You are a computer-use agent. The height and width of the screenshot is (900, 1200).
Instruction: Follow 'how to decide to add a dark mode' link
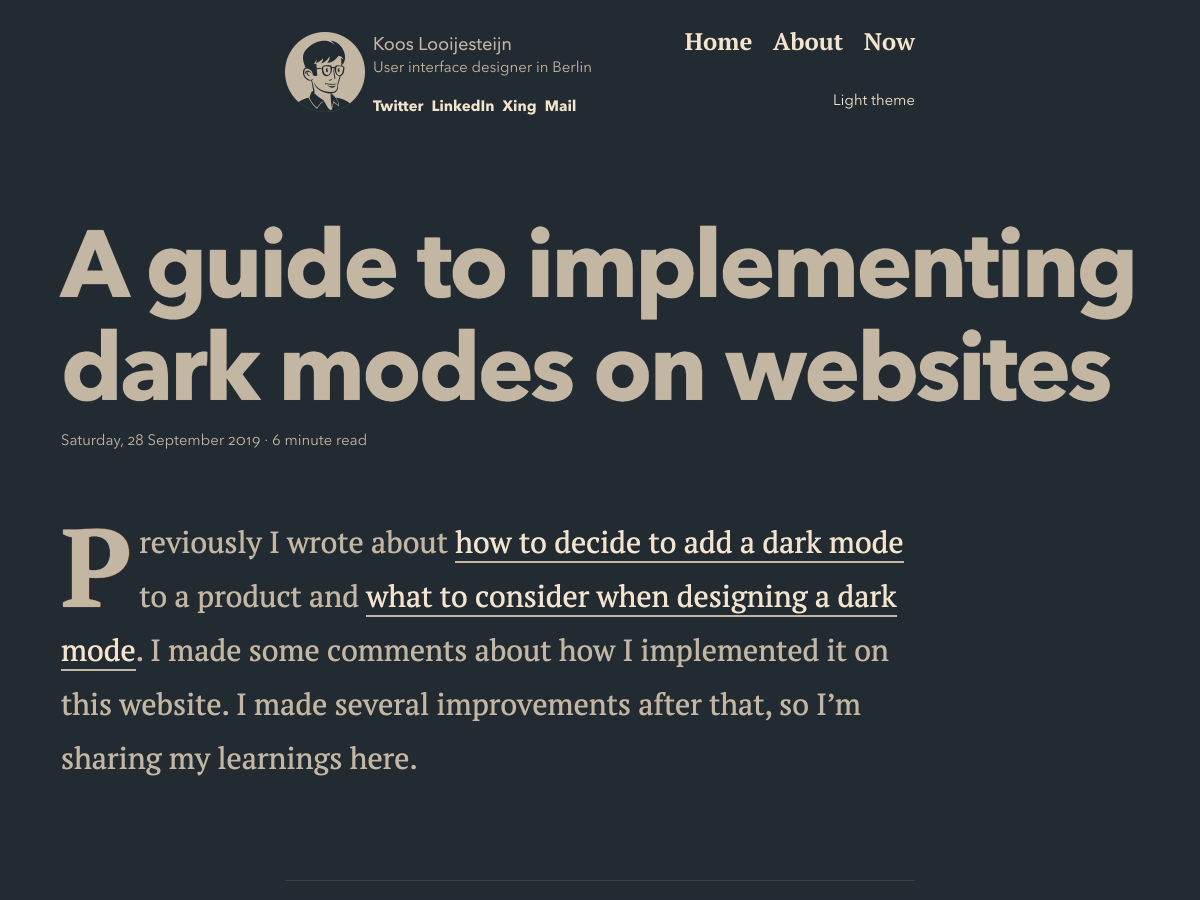tap(679, 544)
